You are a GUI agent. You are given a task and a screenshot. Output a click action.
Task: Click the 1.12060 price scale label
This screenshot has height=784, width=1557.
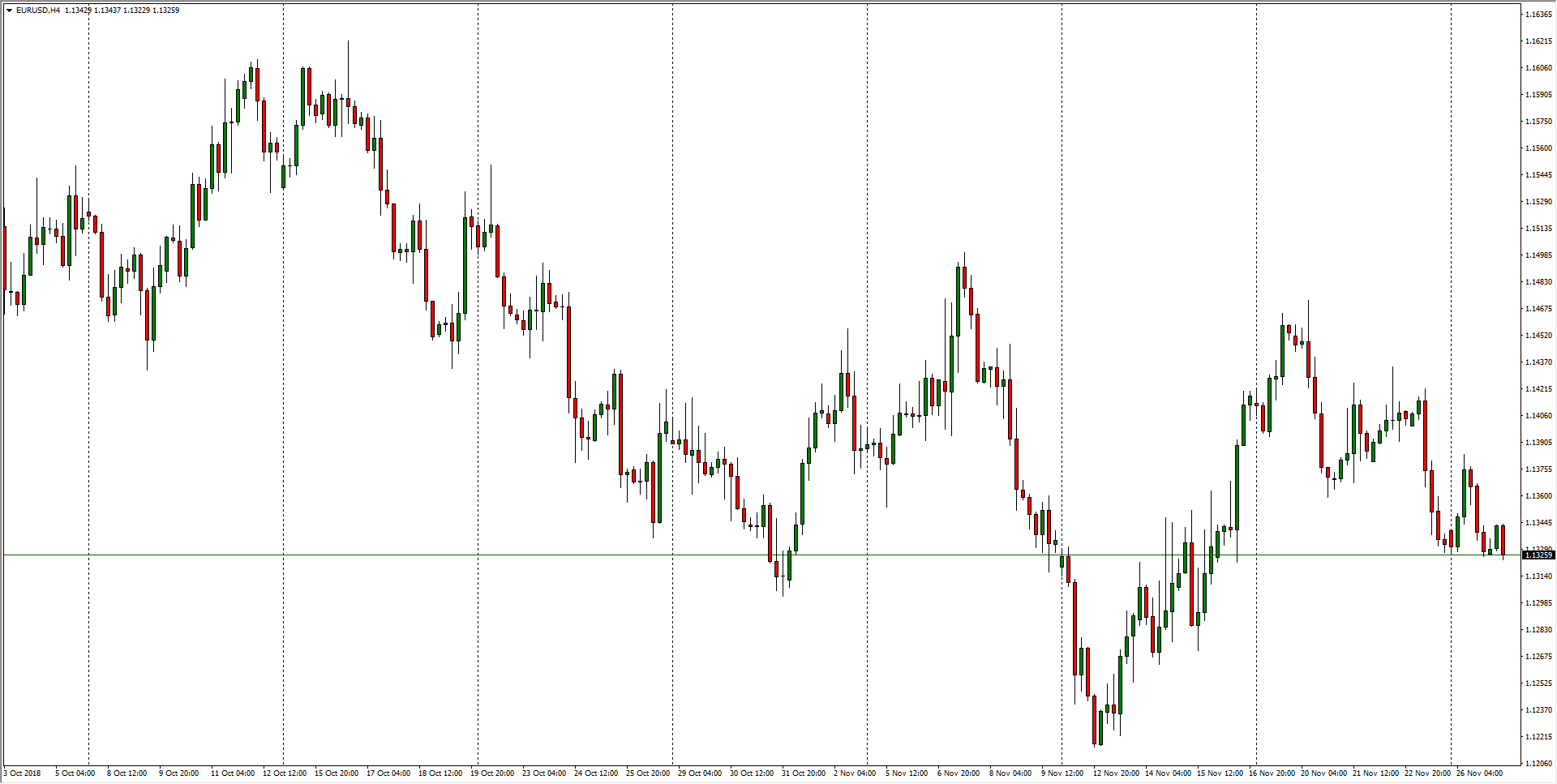tap(1538, 764)
